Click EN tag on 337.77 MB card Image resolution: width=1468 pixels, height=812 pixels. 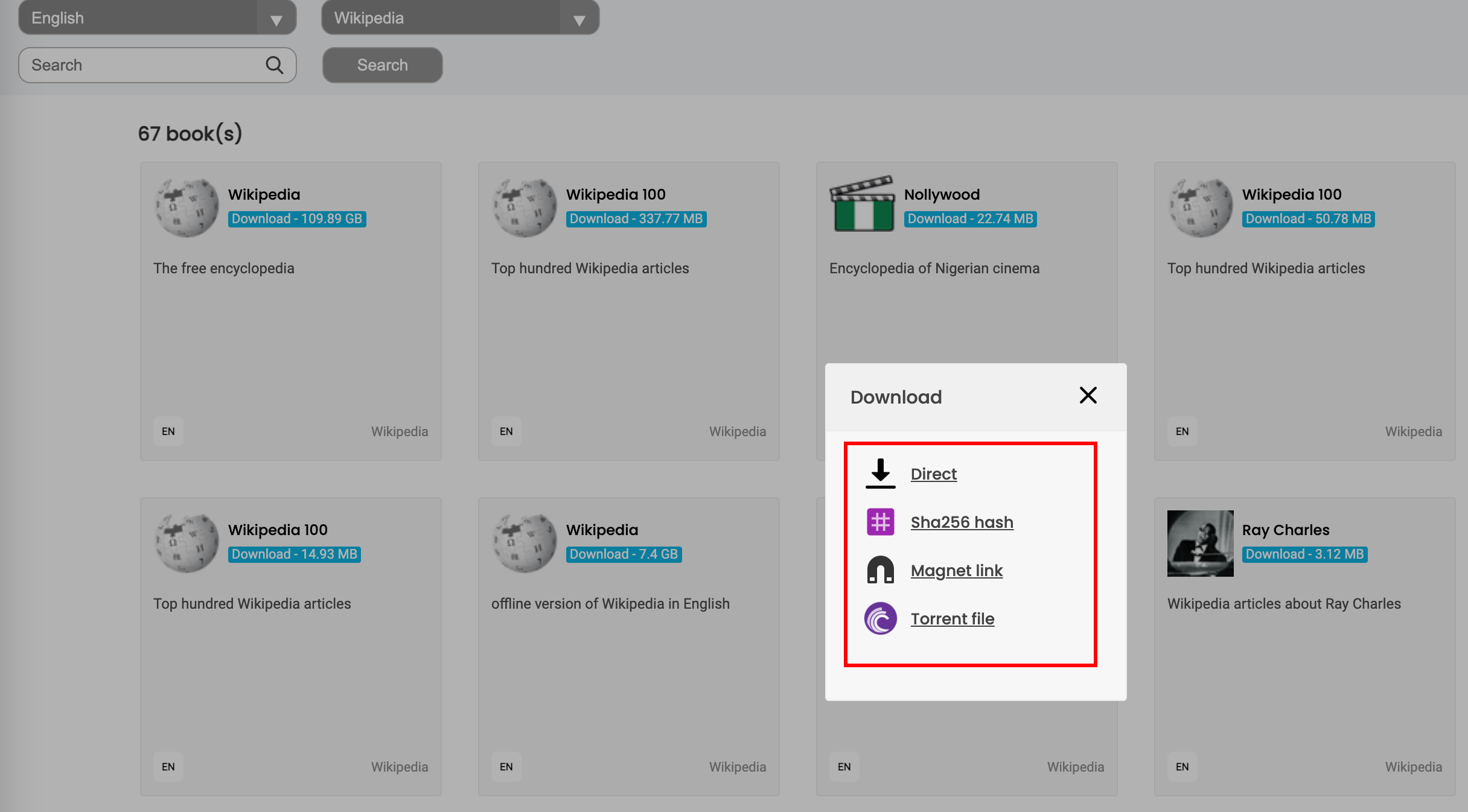pos(506,431)
